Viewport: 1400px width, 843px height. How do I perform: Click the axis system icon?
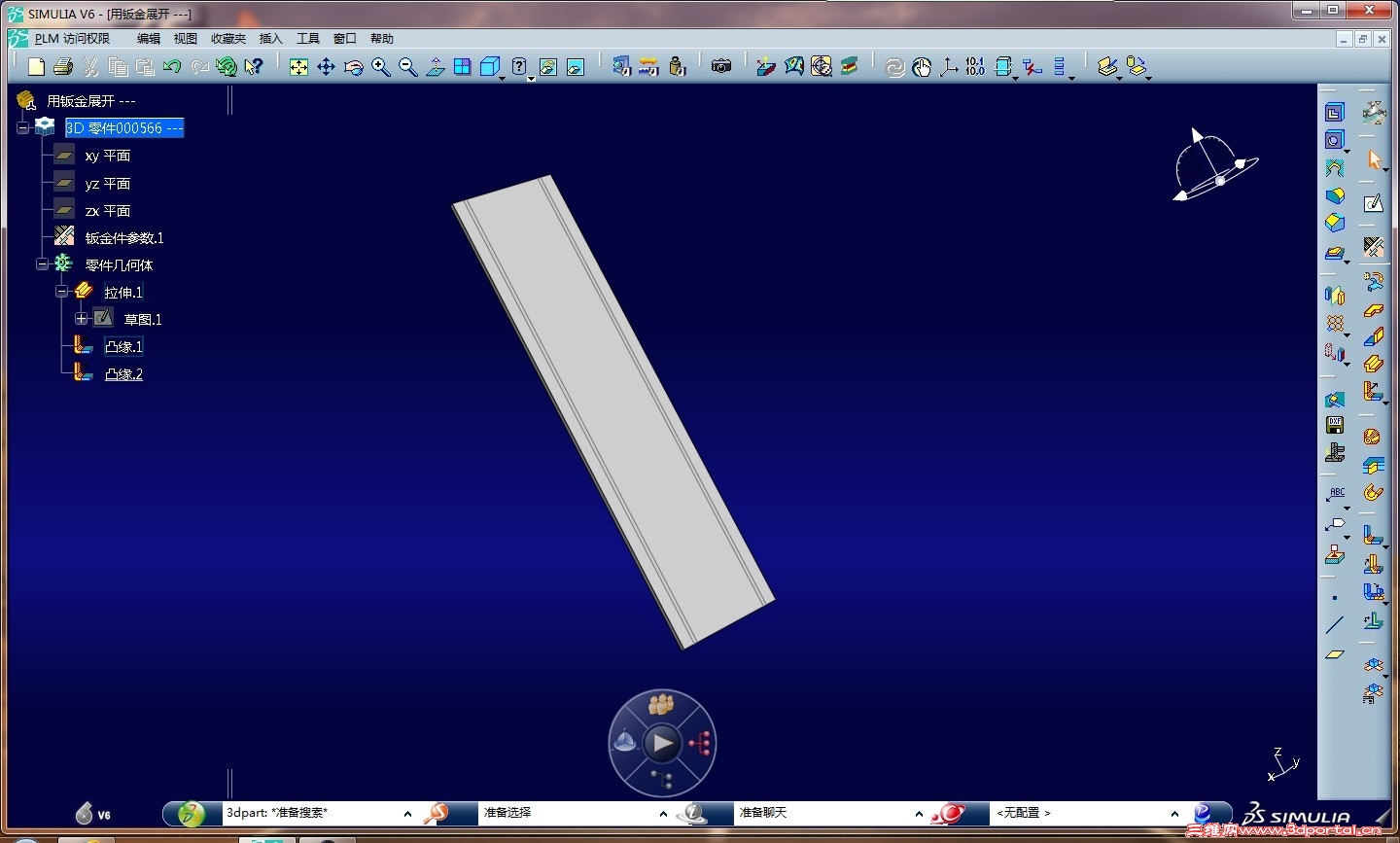pos(948,66)
